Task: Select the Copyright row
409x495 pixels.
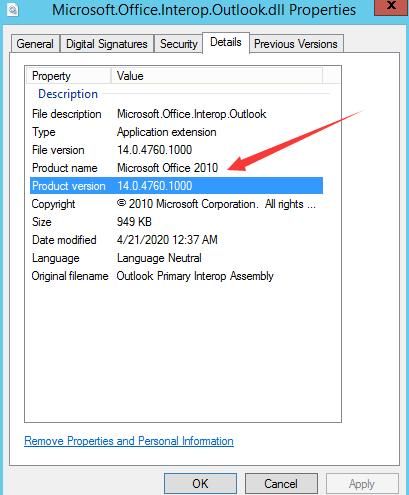Action: [x=176, y=204]
